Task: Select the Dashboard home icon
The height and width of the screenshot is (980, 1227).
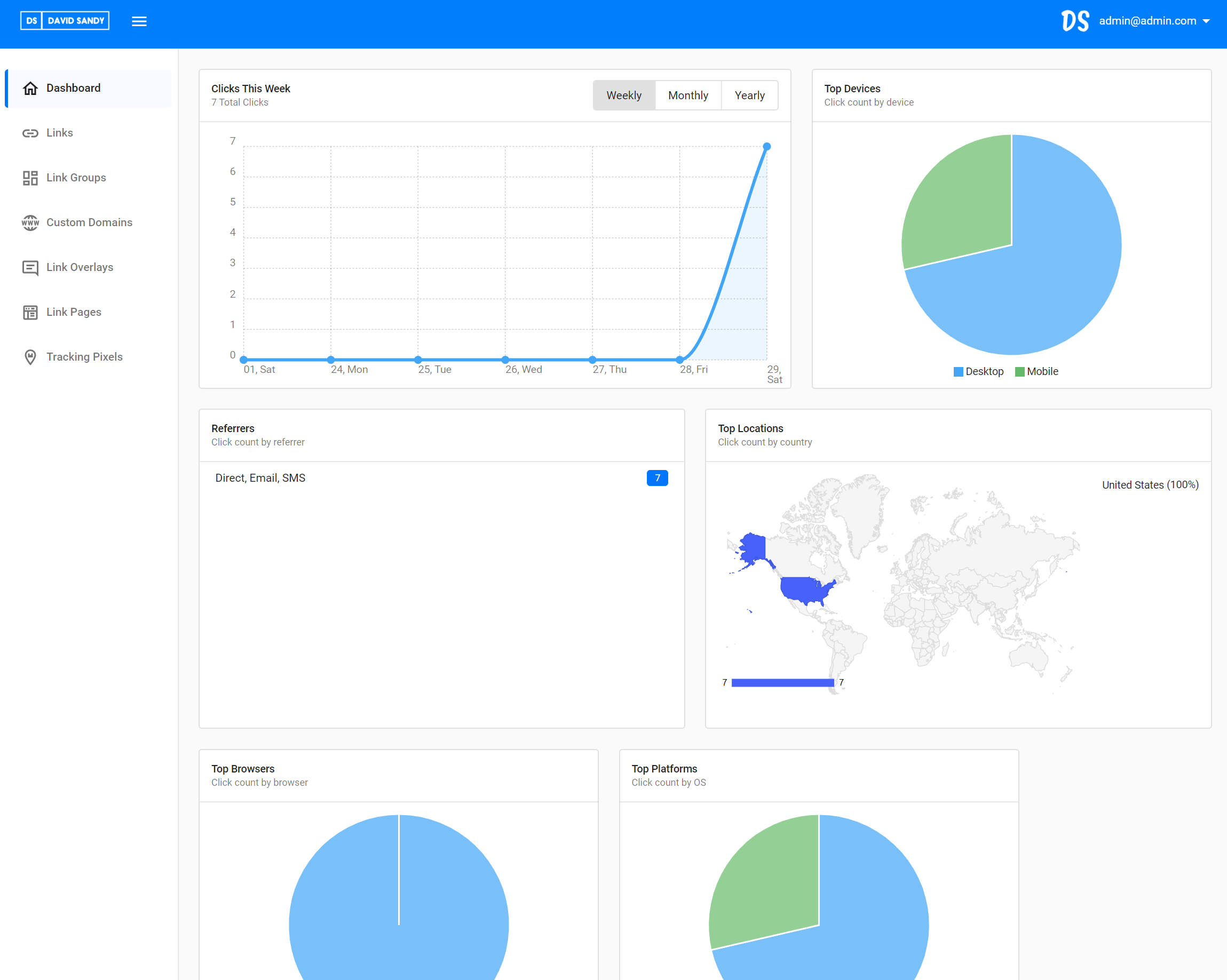Action: point(30,87)
